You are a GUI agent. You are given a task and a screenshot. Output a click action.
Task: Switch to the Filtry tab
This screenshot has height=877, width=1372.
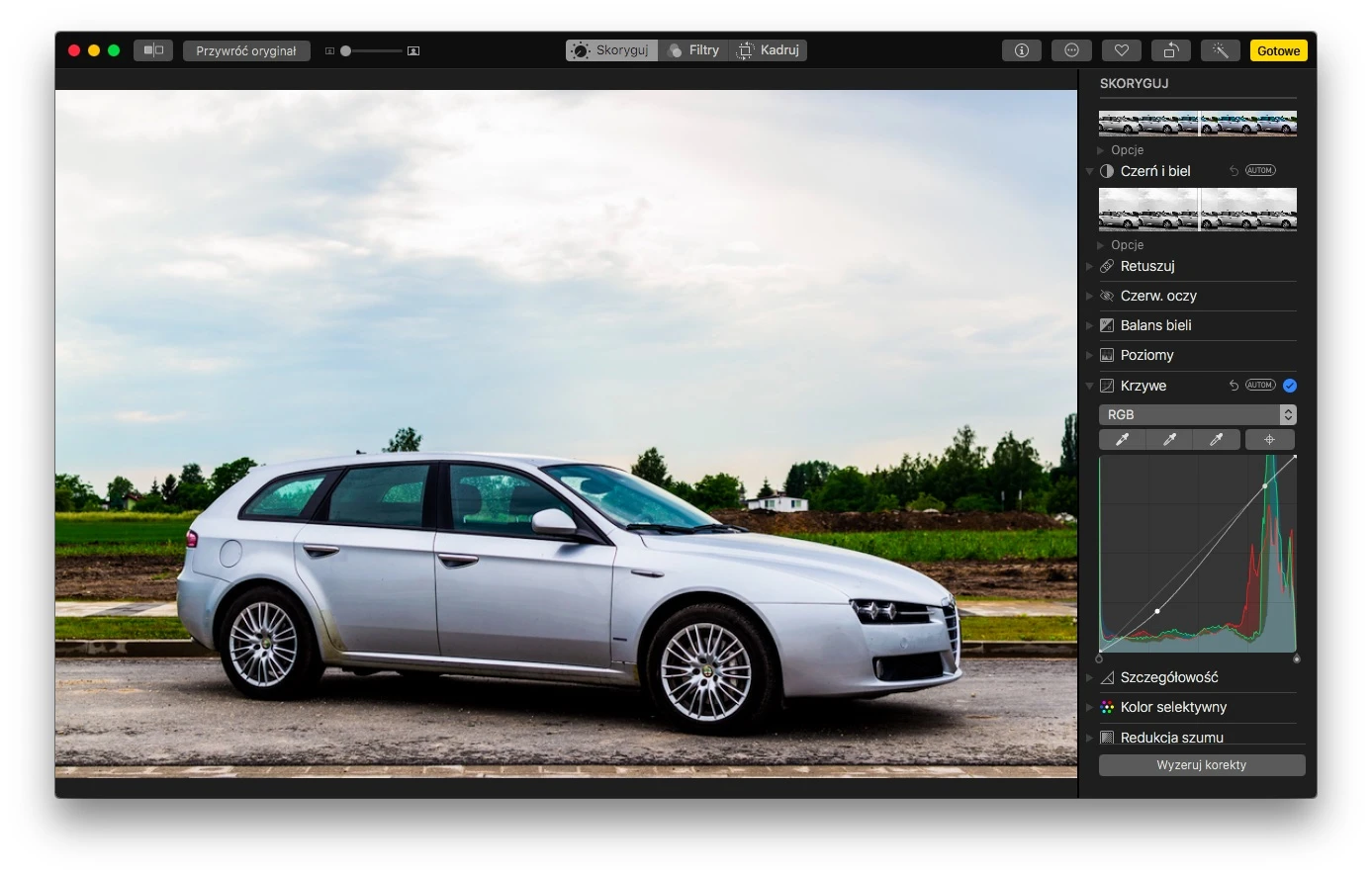point(693,50)
